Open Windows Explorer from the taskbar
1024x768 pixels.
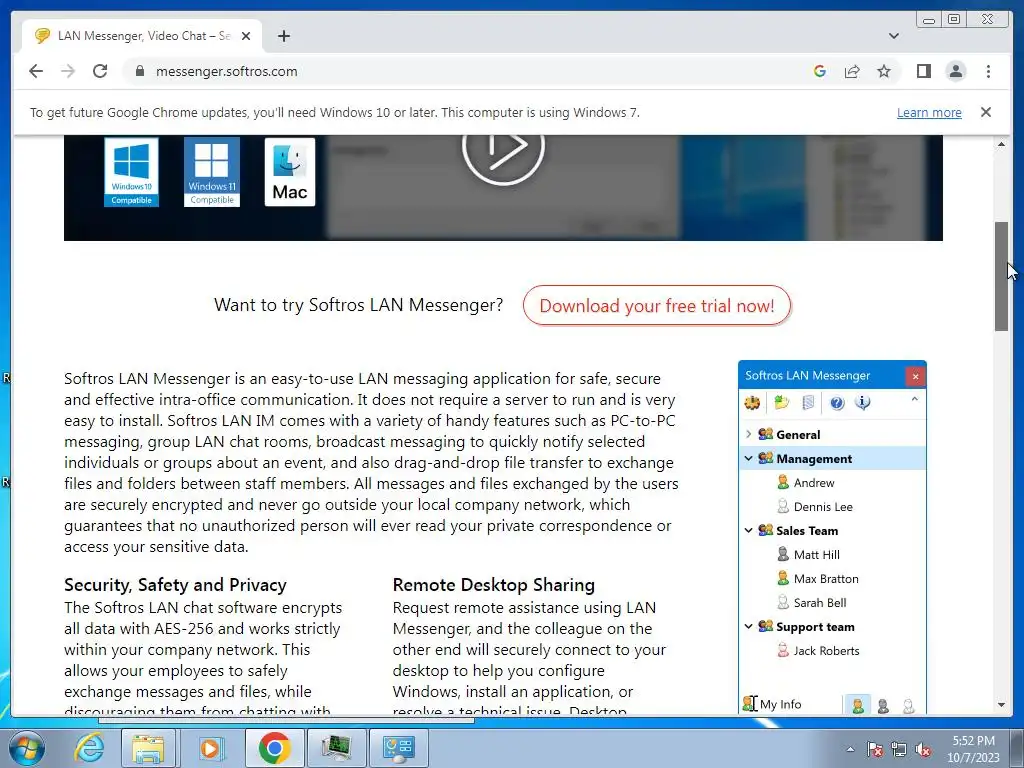pos(148,748)
